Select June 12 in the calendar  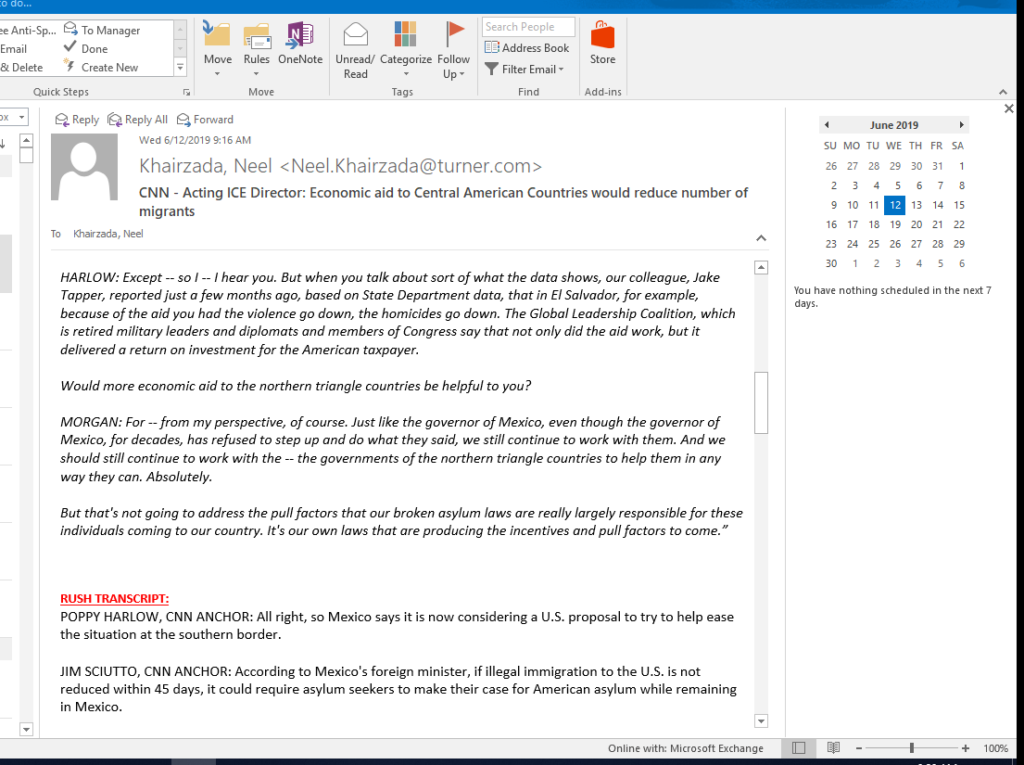[895, 205]
